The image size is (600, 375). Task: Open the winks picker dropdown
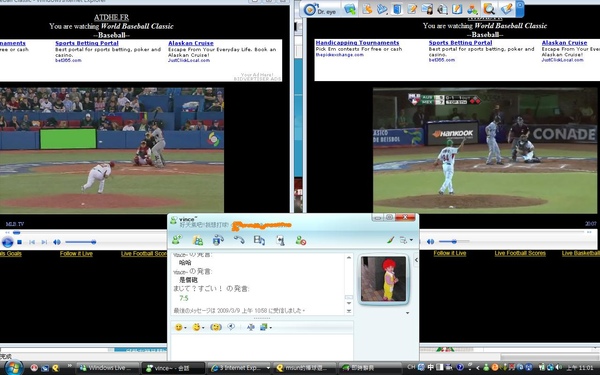pos(198,328)
